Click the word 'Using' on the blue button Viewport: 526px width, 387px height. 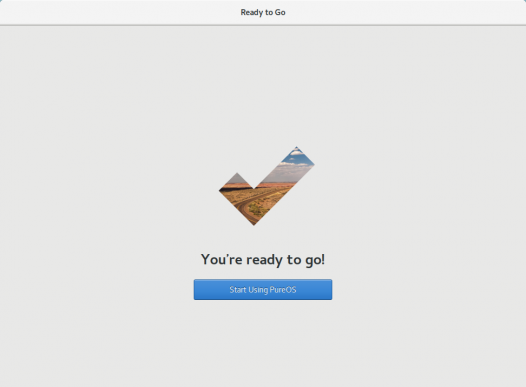click(257, 290)
